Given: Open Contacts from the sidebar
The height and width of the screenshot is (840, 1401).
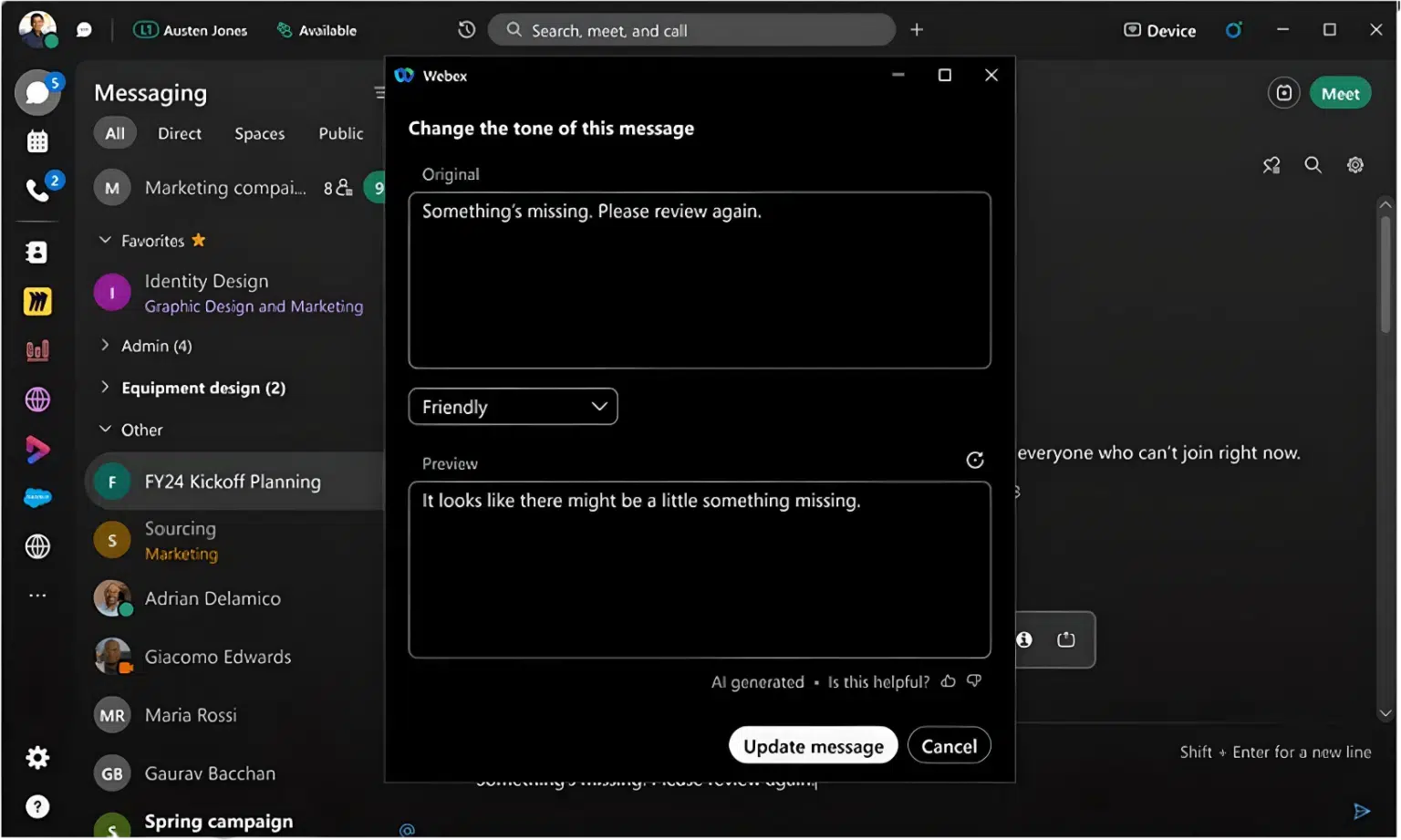Looking at the screenshot, I should pyautogui.click(x=37, y=252).
